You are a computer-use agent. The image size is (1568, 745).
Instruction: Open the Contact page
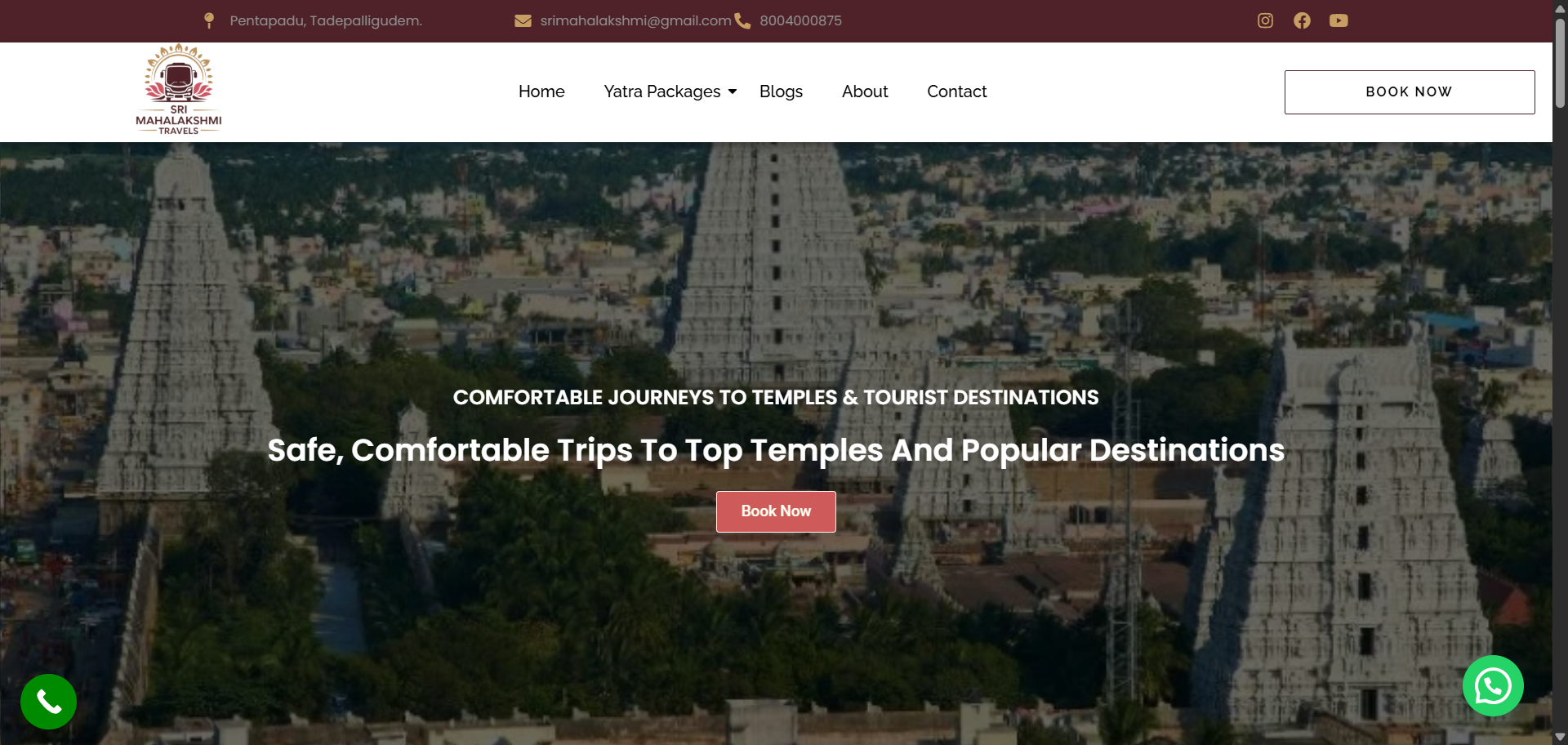[x=957, y=91]
